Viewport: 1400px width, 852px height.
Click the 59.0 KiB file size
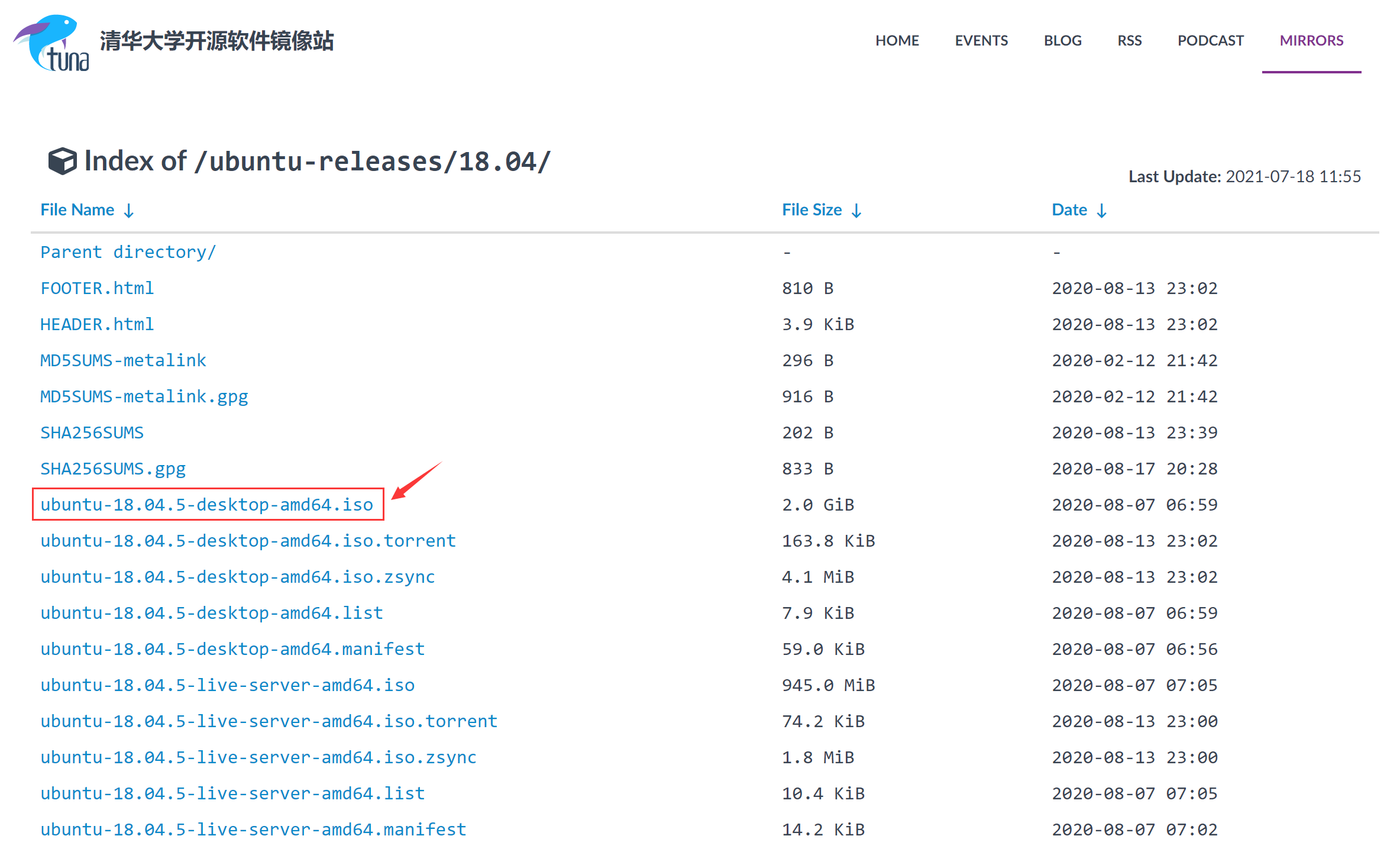pyautogui.click(x=823, y=649)
